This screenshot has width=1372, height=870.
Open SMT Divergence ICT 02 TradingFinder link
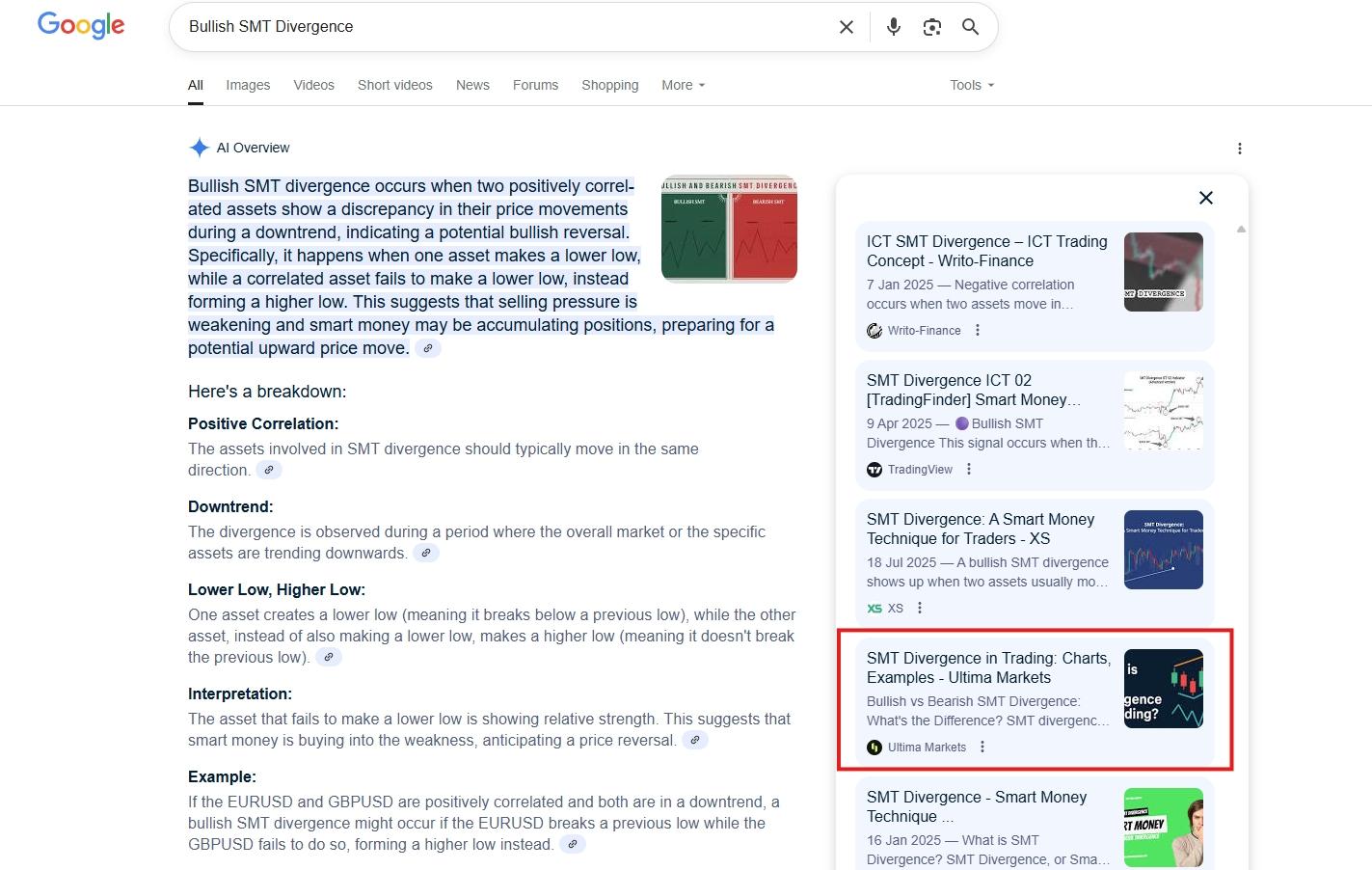pos(974,390)
